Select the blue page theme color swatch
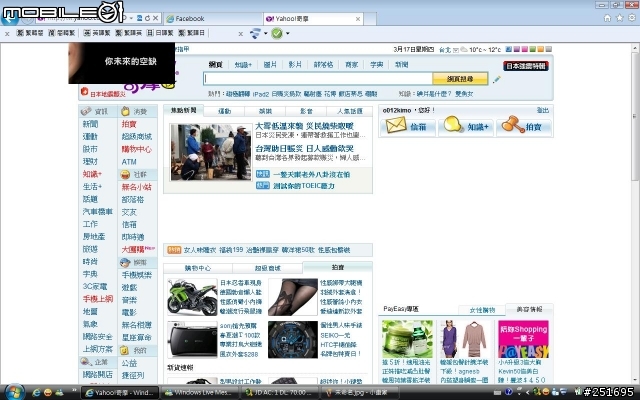This screenshot has width=640, height=400. point(509,49)
